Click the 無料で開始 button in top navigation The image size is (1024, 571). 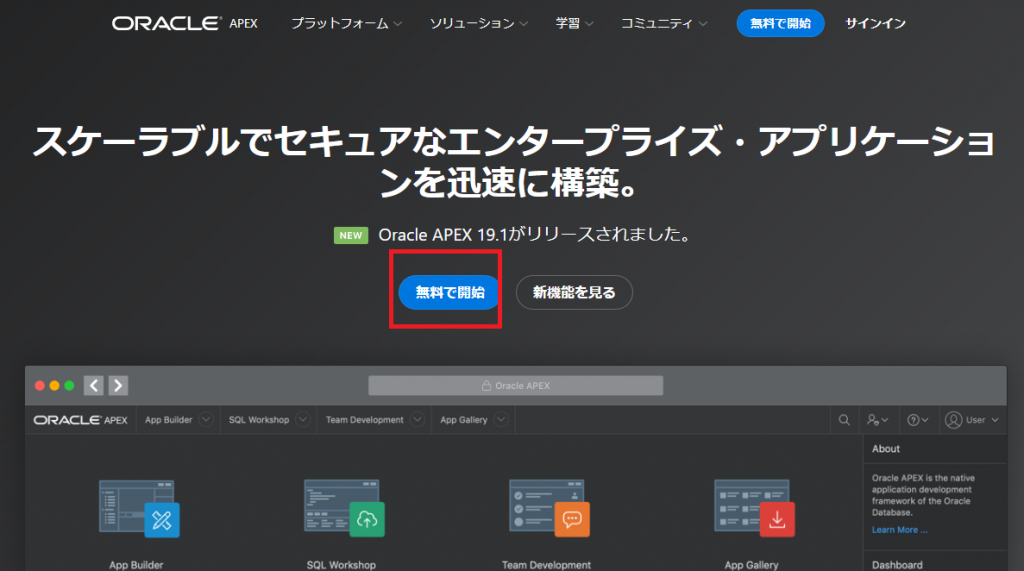(780, 24)
